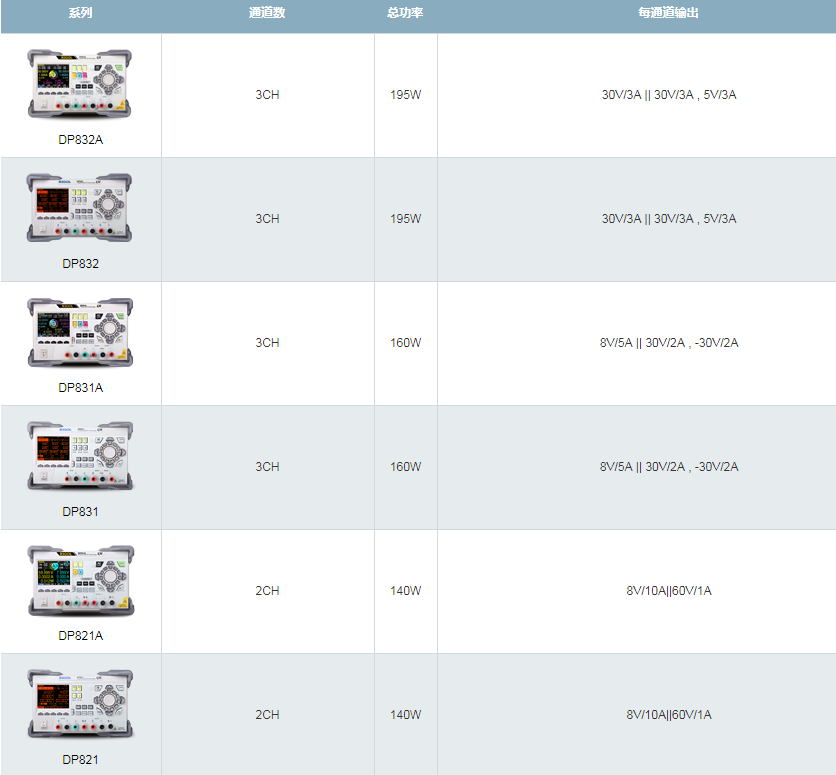Click the DP832 model name

click(x=81, y=264)
